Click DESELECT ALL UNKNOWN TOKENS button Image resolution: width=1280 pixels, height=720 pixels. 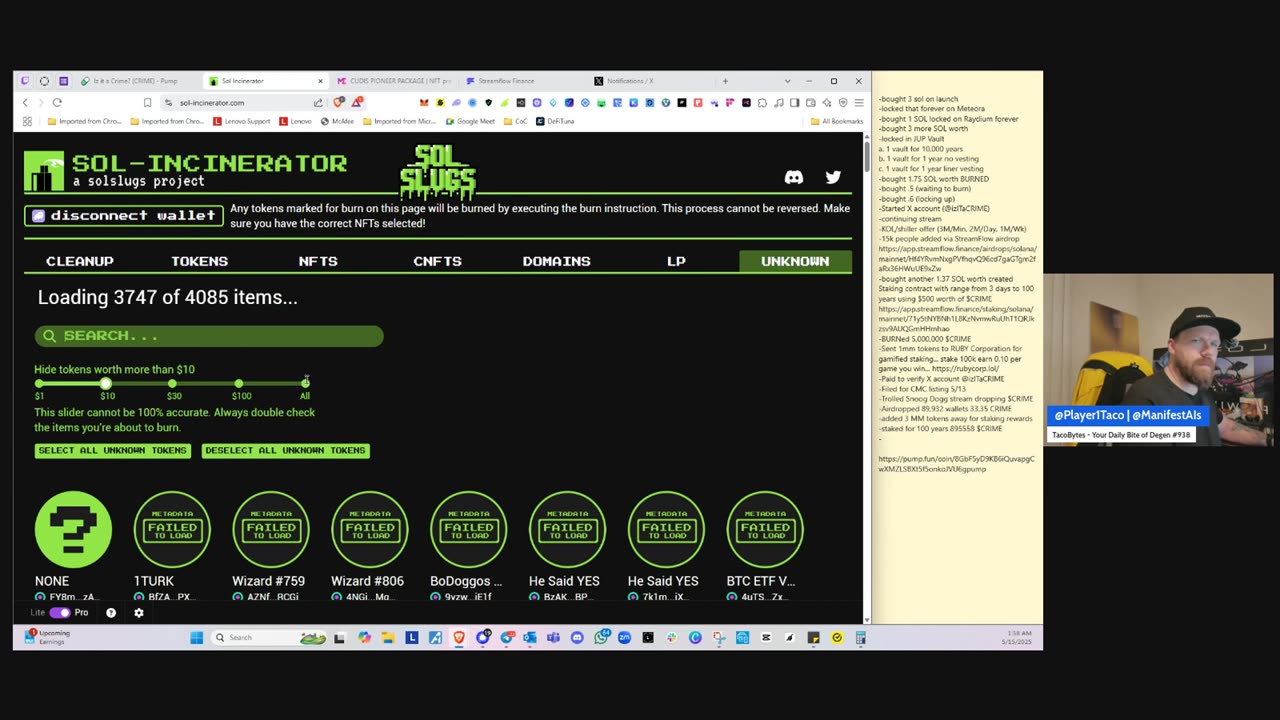coord(285,450)
